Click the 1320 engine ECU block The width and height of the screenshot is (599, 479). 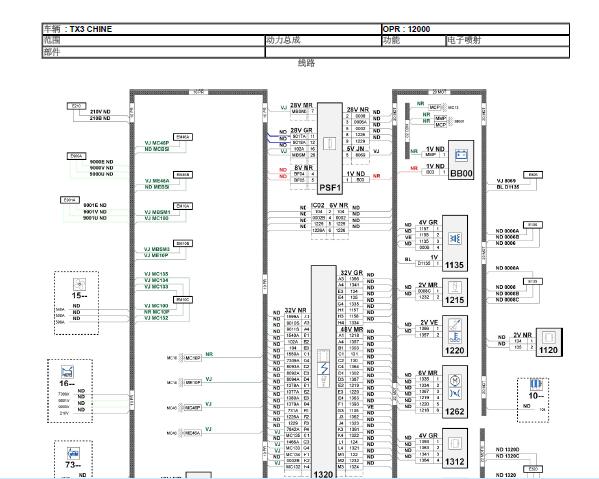tap(324, 372)
